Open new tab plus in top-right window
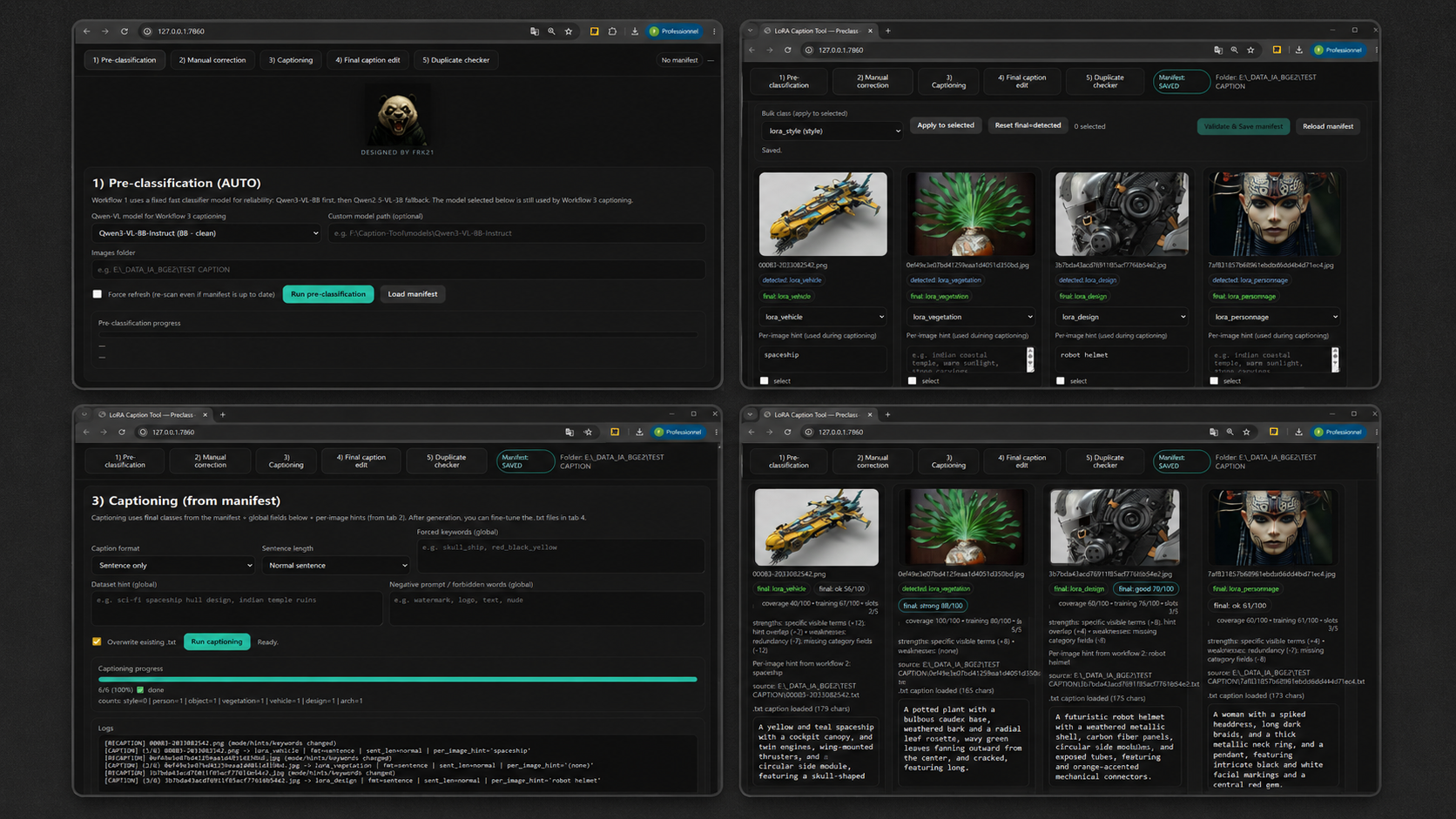The width and height of the screenshot is (1456, 819). click(888, 30)
